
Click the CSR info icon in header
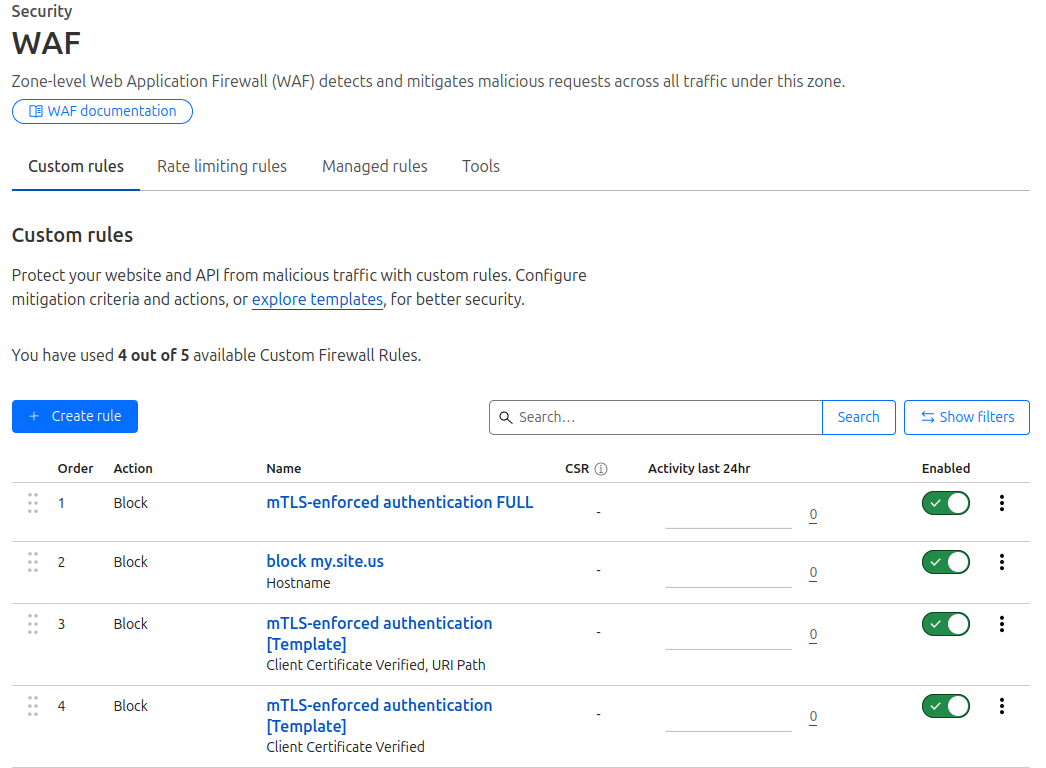pyautogui.click(x=601, y=469)
